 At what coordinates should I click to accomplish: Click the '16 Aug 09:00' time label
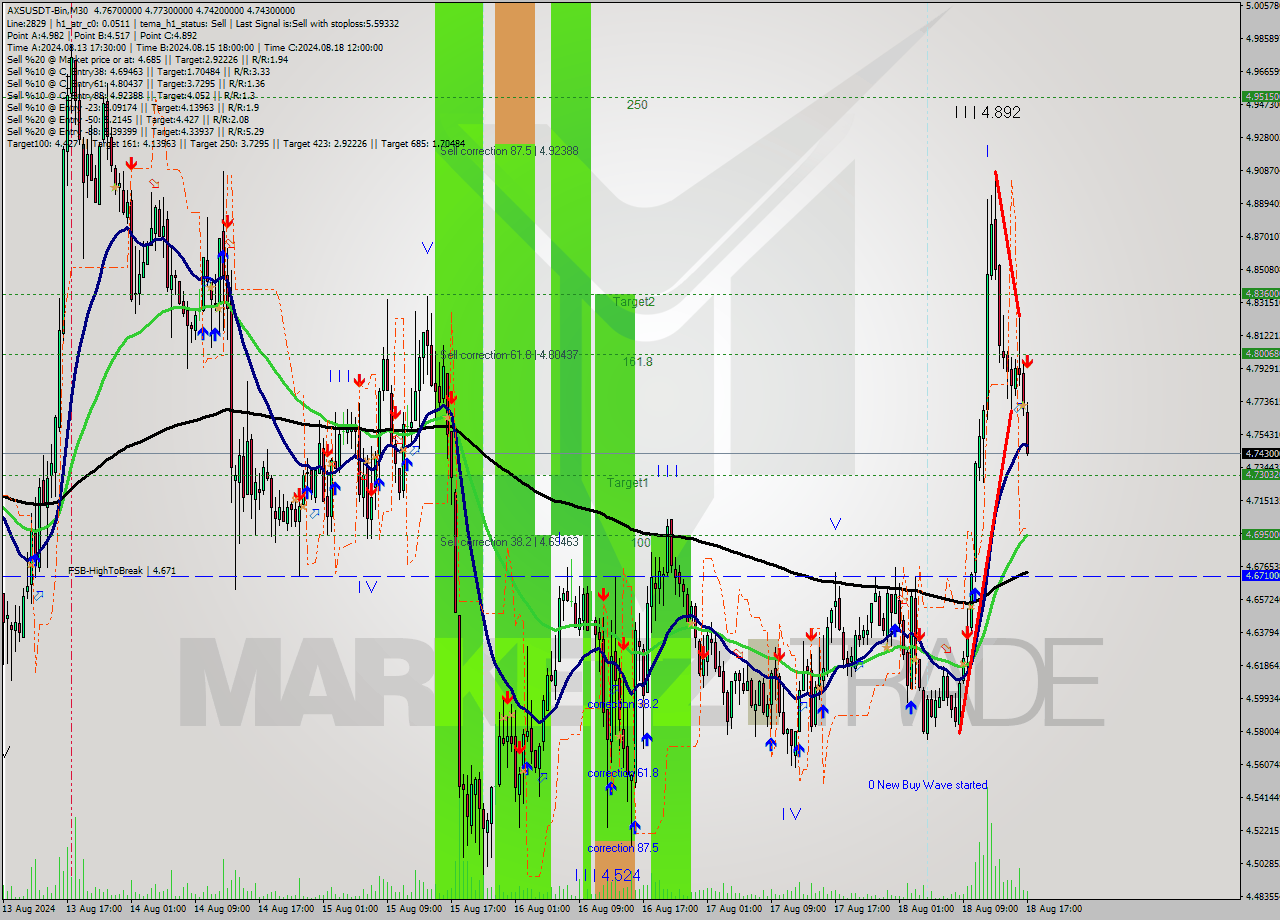click(x=606, y=909)
